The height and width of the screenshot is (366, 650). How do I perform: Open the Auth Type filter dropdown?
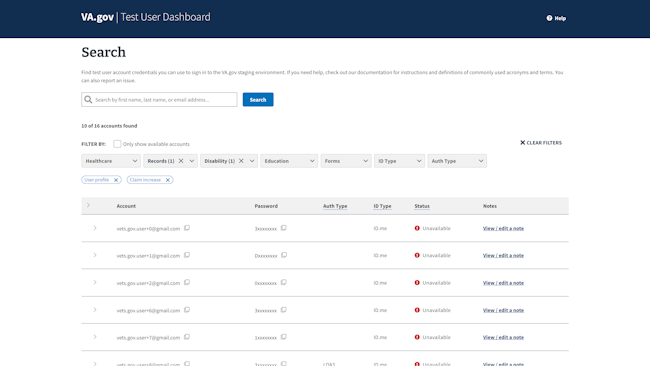tap(457, 161)
